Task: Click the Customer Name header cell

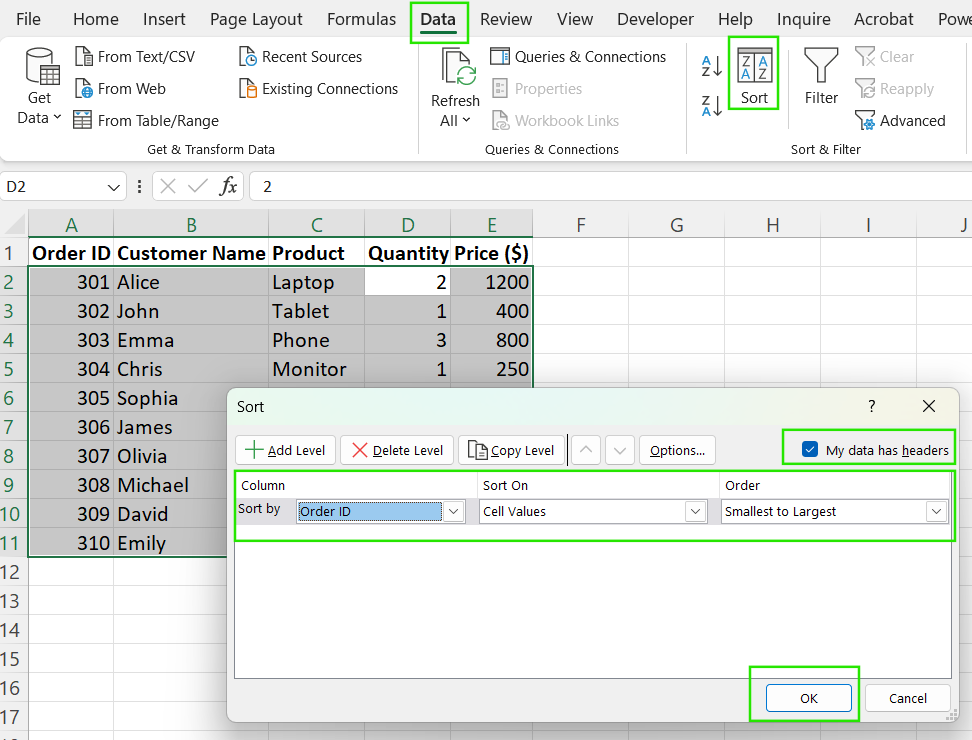Action: pos(191,253)
